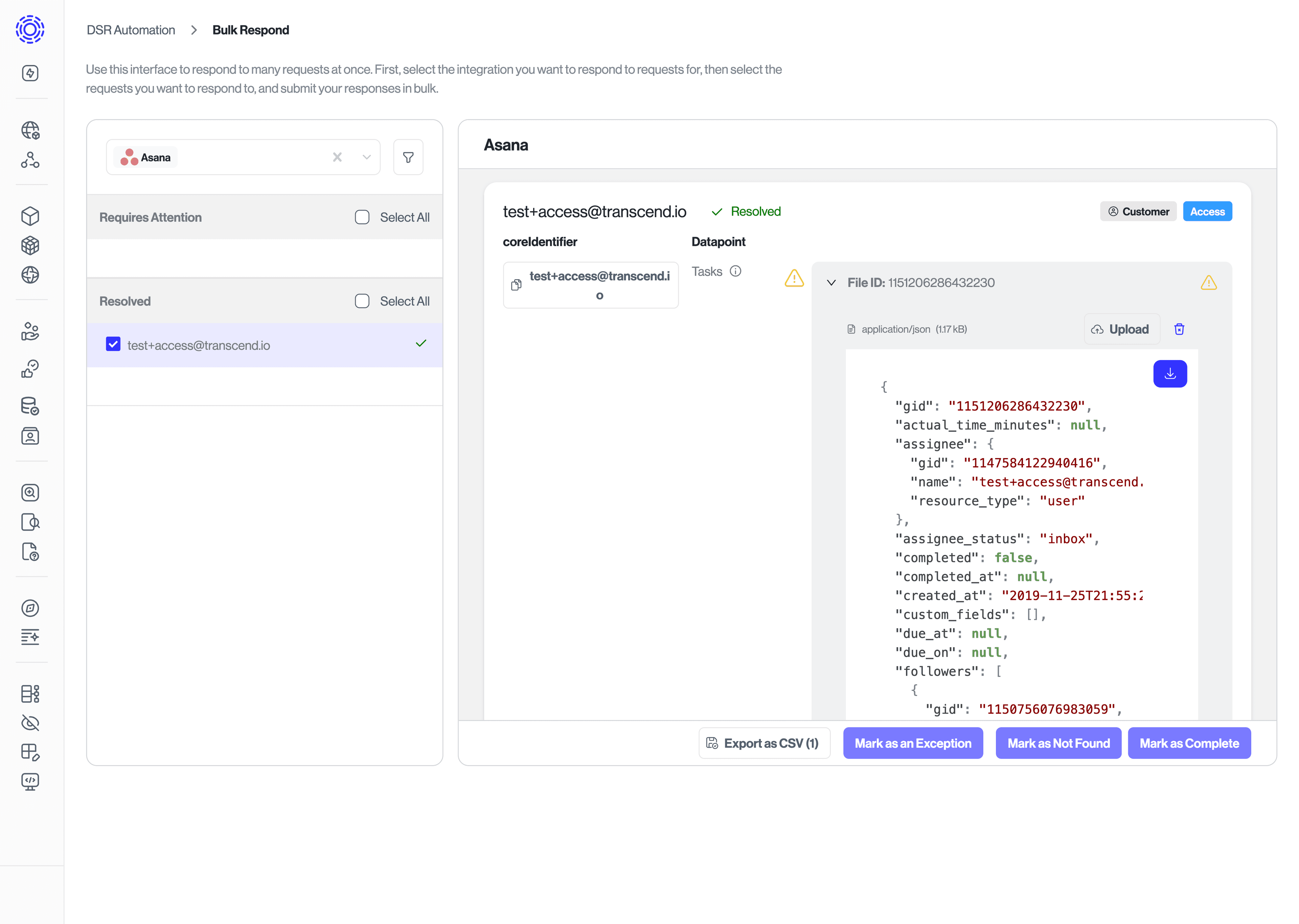Viewport: 1299px width, 924px height.
Task: Open the code console tool at sidebar bottom
Action: pyautogui.click(x=30, y=781)
